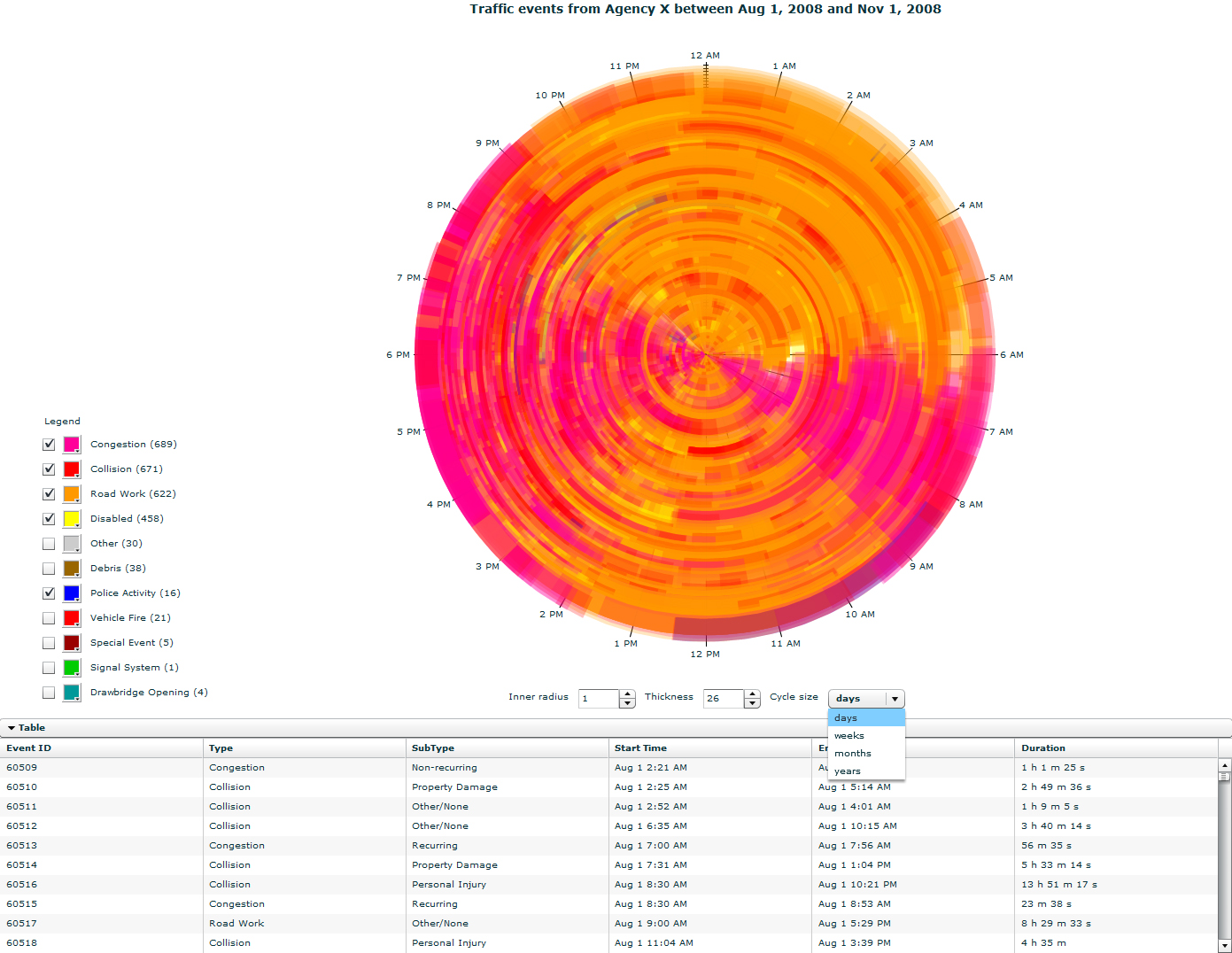
Task: Click the Road Work orange color swatch
Action: [x=72, y=494]
